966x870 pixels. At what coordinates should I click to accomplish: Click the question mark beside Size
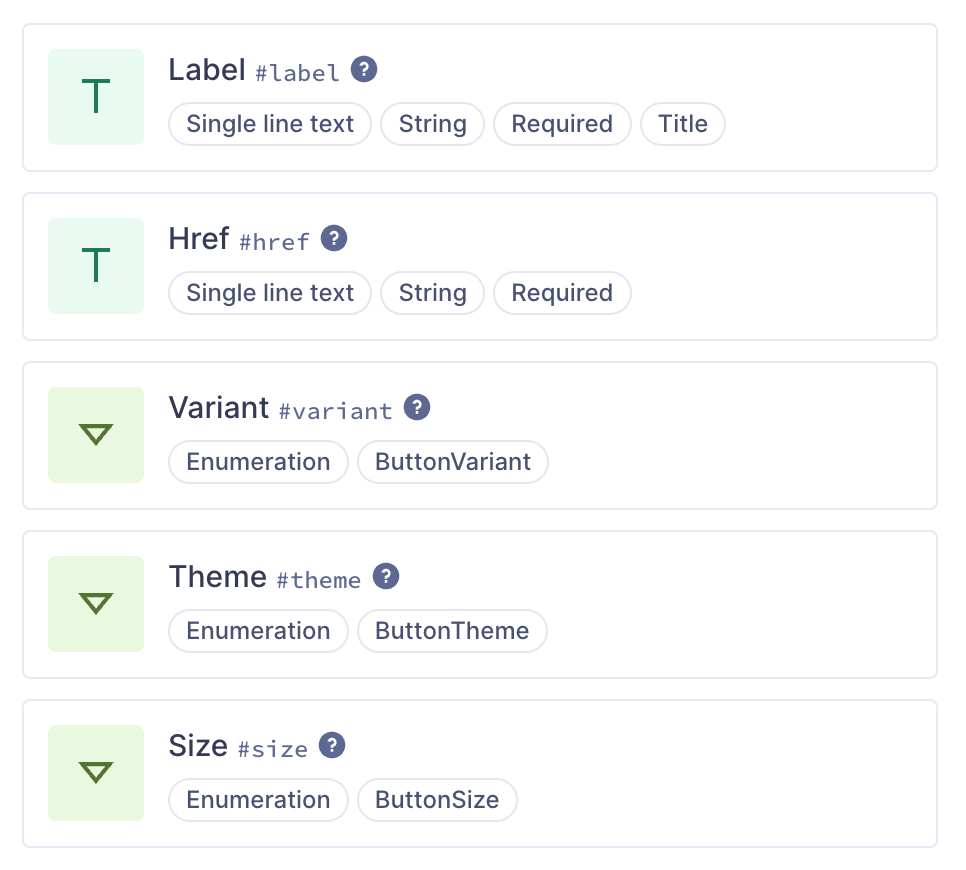pyautogui.click(x=332, y=746)
